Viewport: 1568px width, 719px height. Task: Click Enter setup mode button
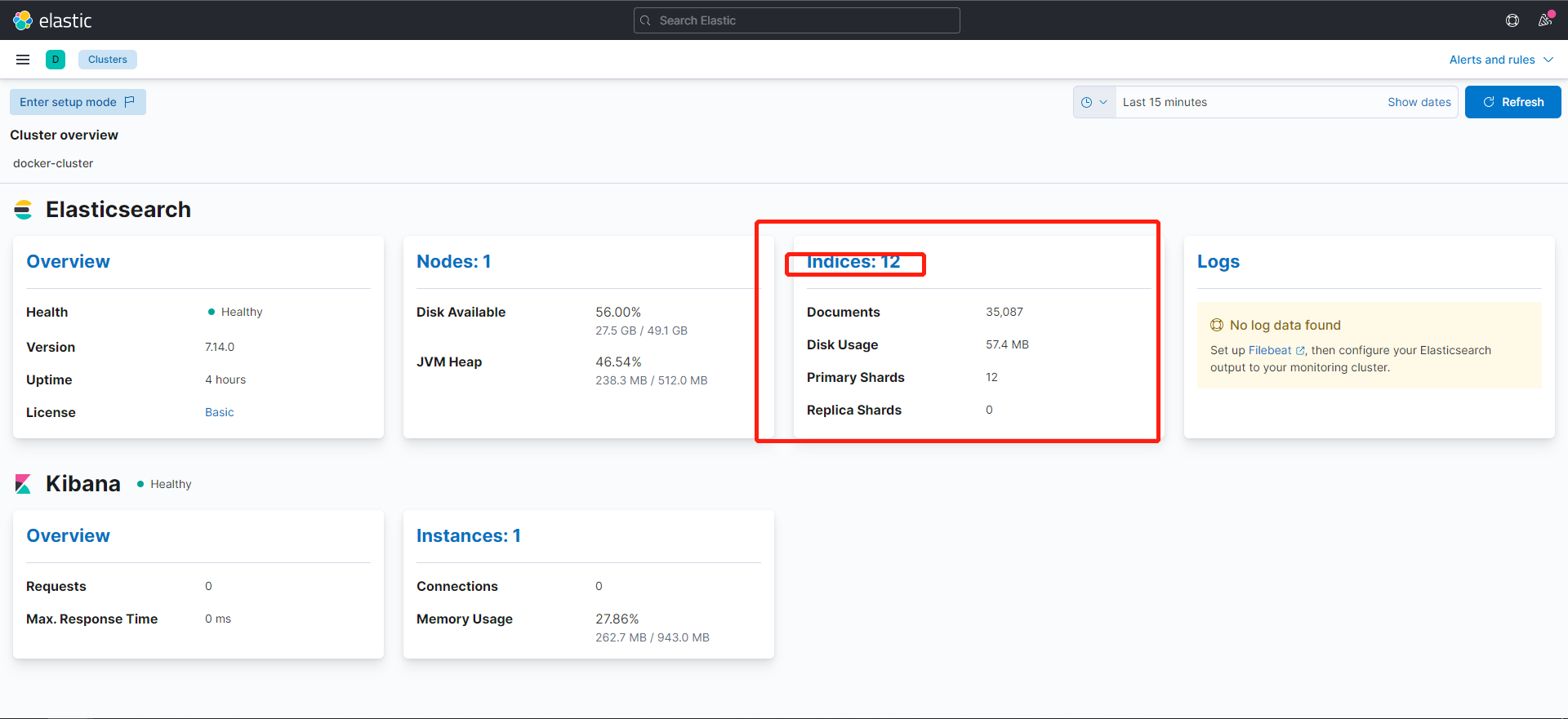pos(78,102)
